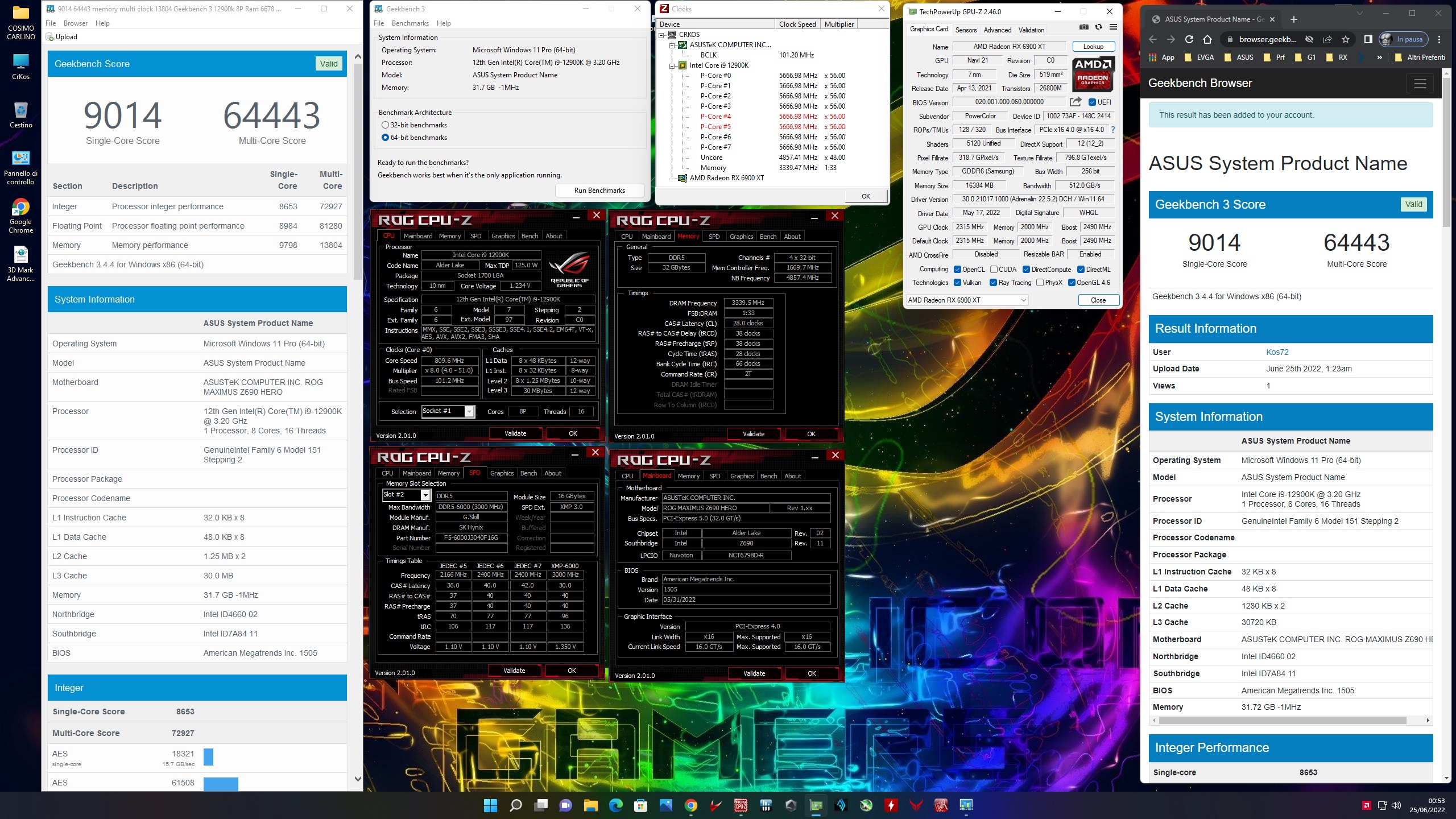This screenshot has width=1456, height=819.
Task: Open Microsoft Edge from the taskbar
Action: click(615, 805)
